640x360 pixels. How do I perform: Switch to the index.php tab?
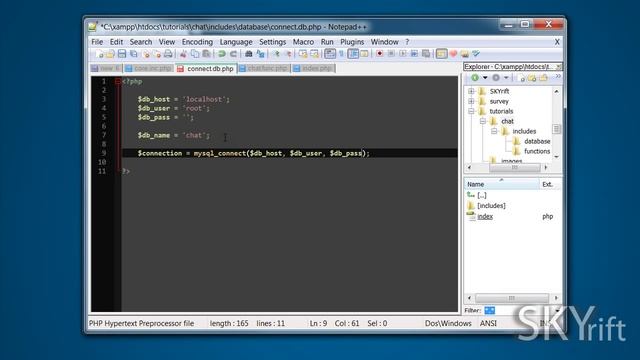click(x=313, y=69)
